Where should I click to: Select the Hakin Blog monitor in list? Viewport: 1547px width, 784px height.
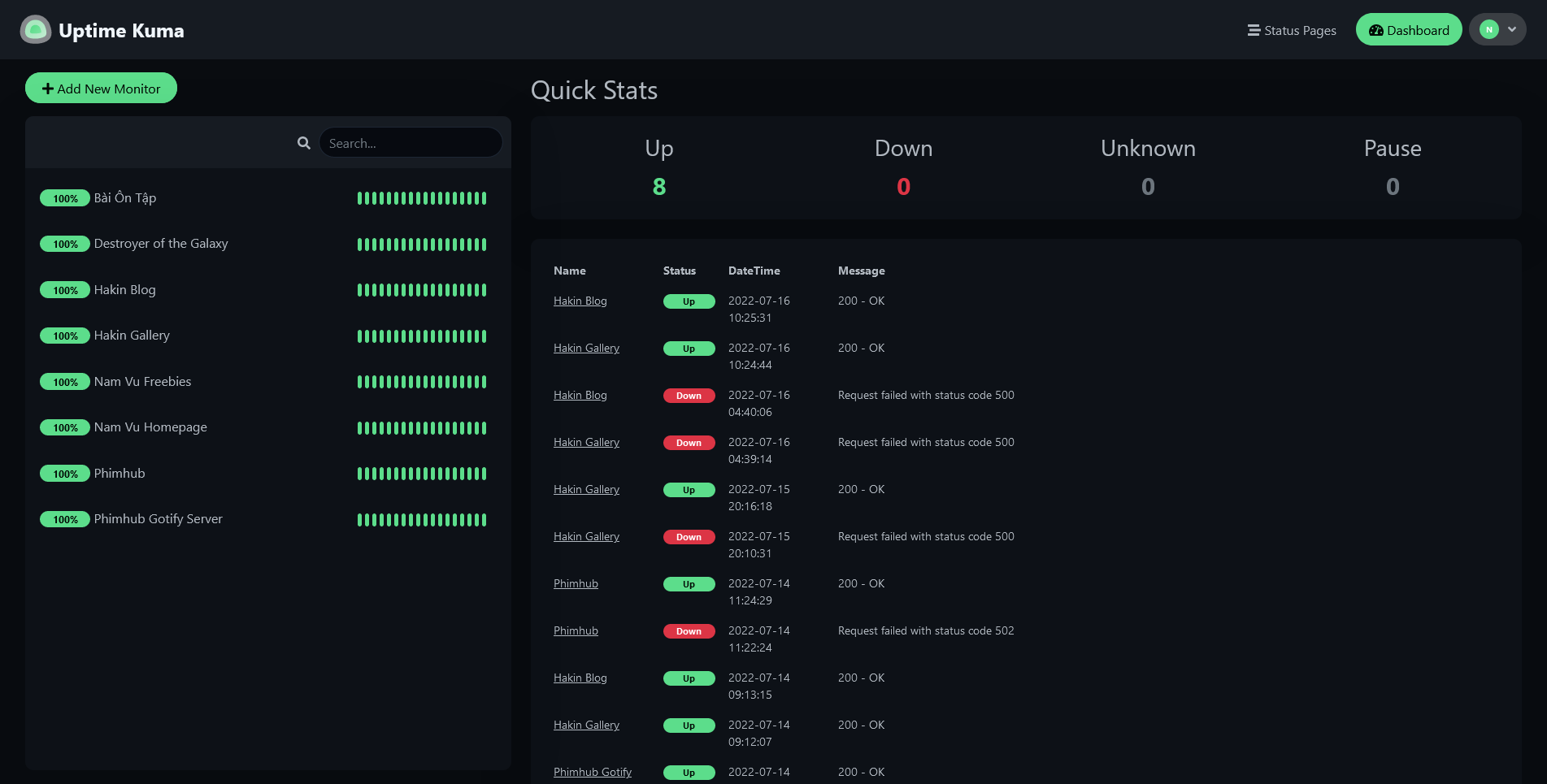tap(268, 290)
